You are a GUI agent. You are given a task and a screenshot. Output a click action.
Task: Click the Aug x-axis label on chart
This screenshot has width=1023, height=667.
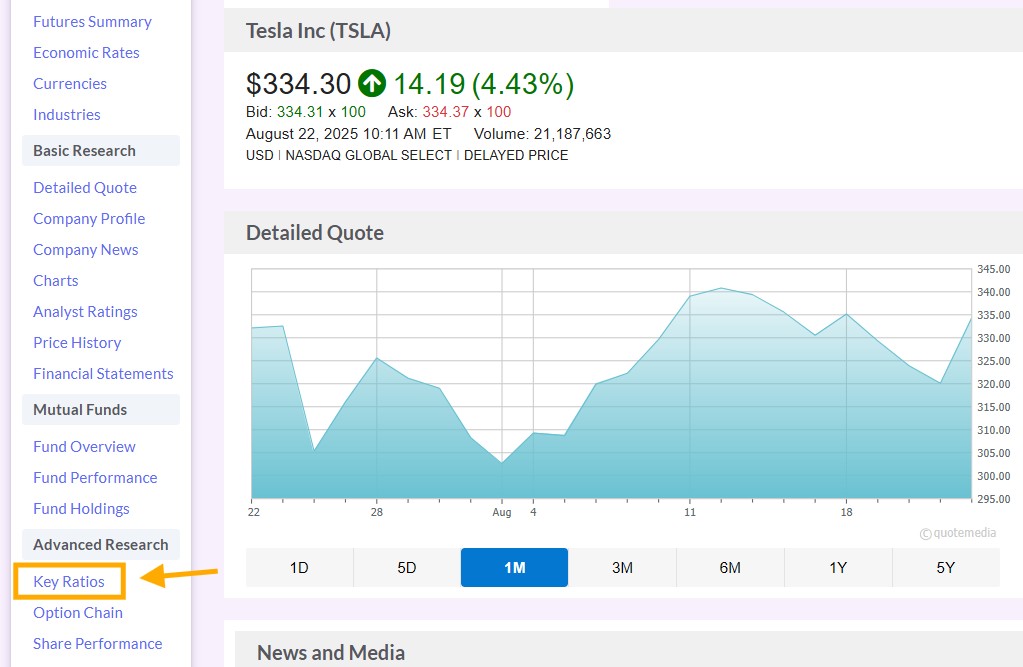[x=502, y=512]
